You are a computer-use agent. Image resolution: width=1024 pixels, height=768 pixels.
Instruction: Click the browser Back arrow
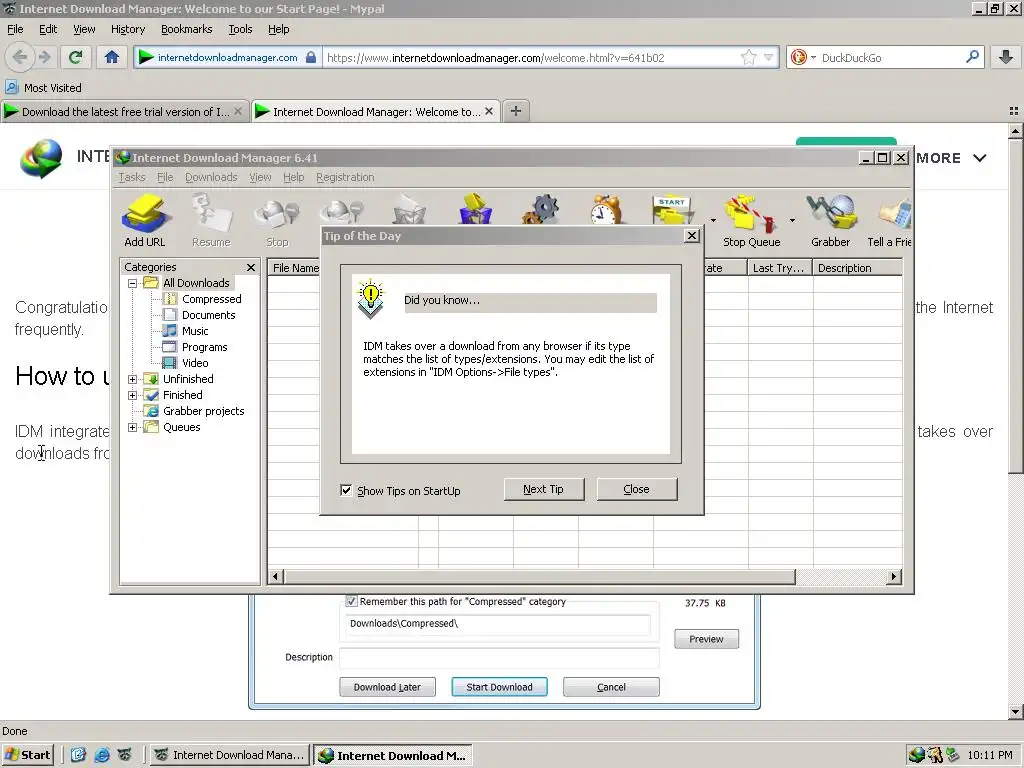click(20, 57)
